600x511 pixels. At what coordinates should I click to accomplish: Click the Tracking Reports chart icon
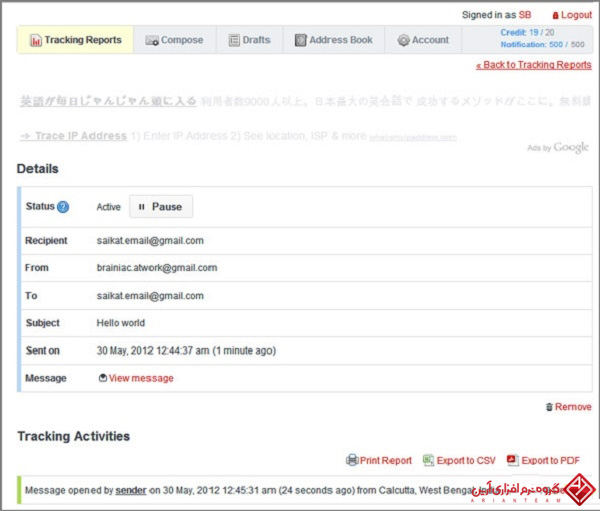36,40
